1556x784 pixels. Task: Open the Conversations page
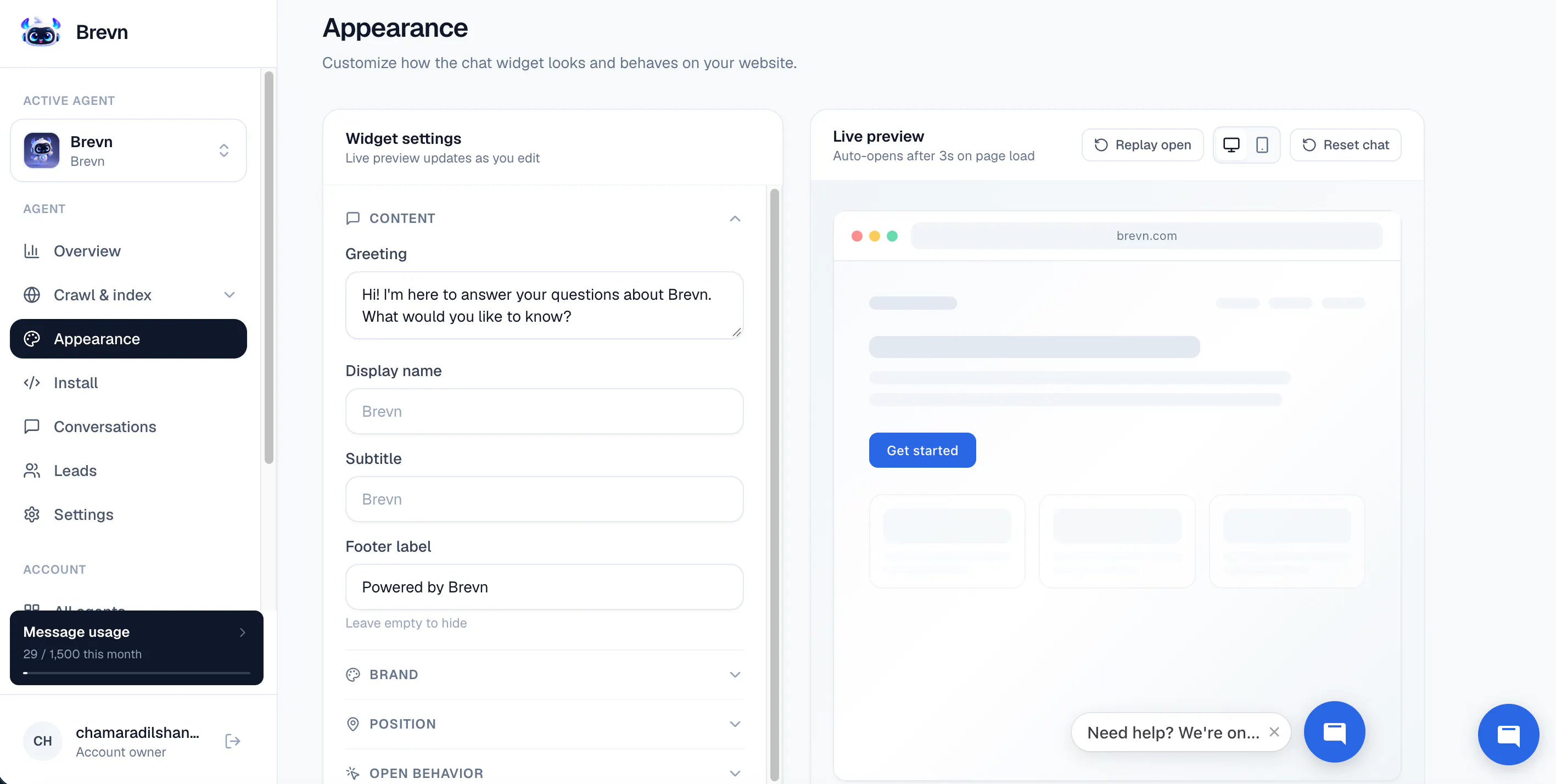pyautogui.click(x=128, y=427)
